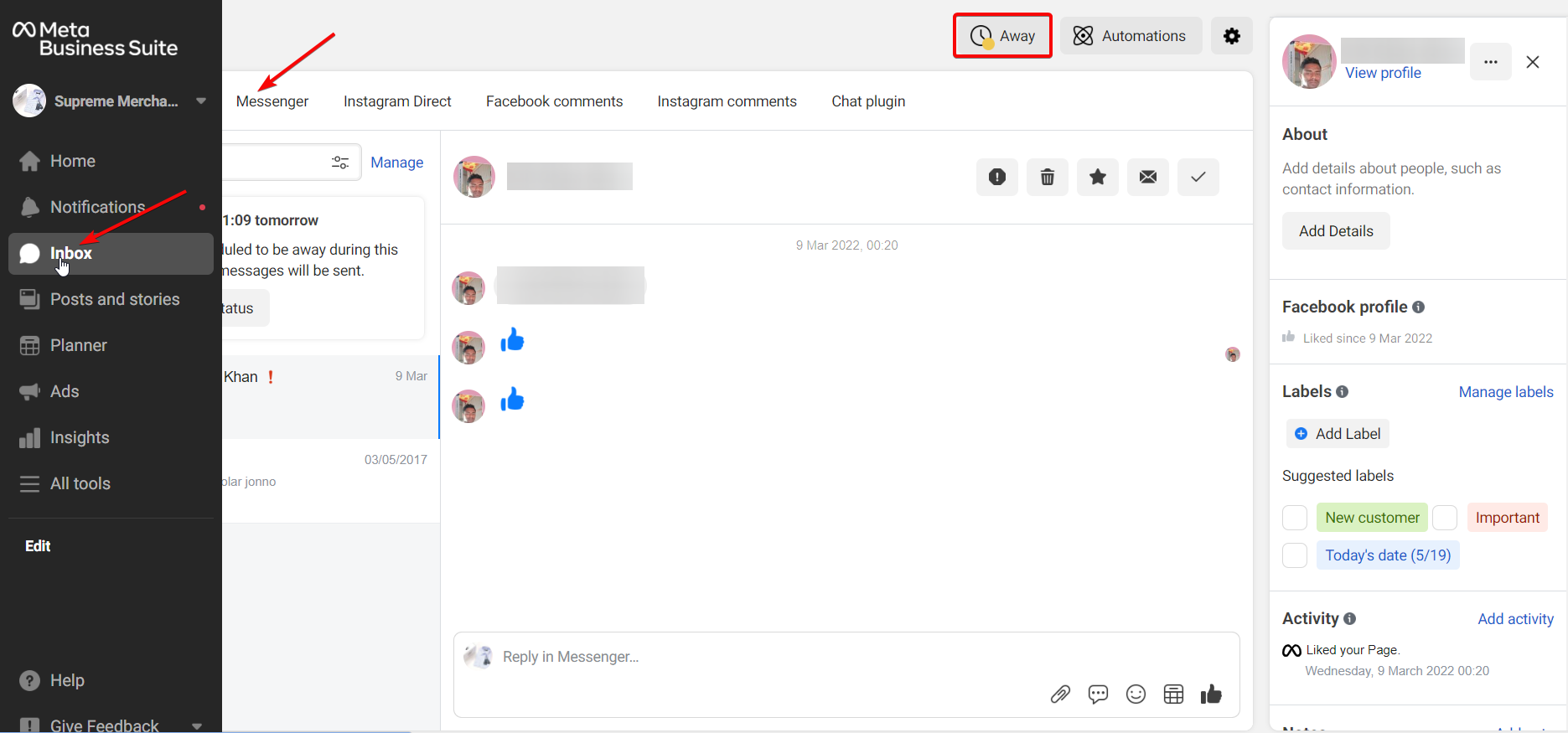
Task: Open the emoji picker
Action: (x=1136, y=694)
